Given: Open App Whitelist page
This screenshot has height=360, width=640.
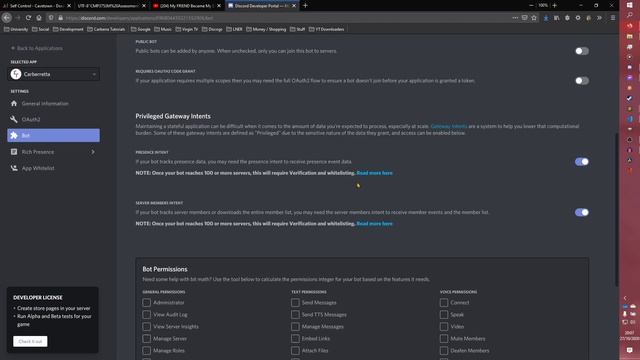Looking at the screenshot, I should click(53, 168).
